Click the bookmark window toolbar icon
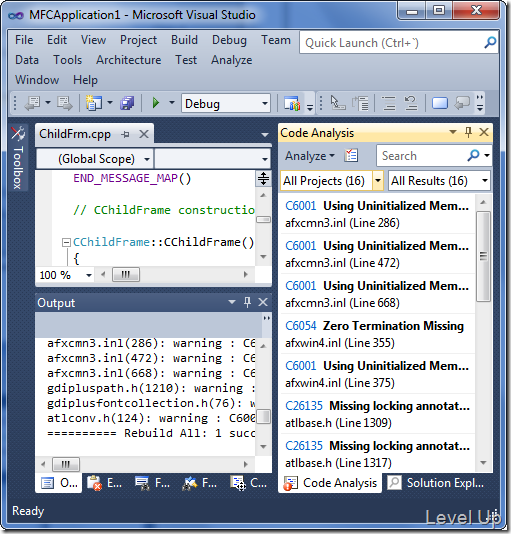511x534 pixels. (439, 103)
